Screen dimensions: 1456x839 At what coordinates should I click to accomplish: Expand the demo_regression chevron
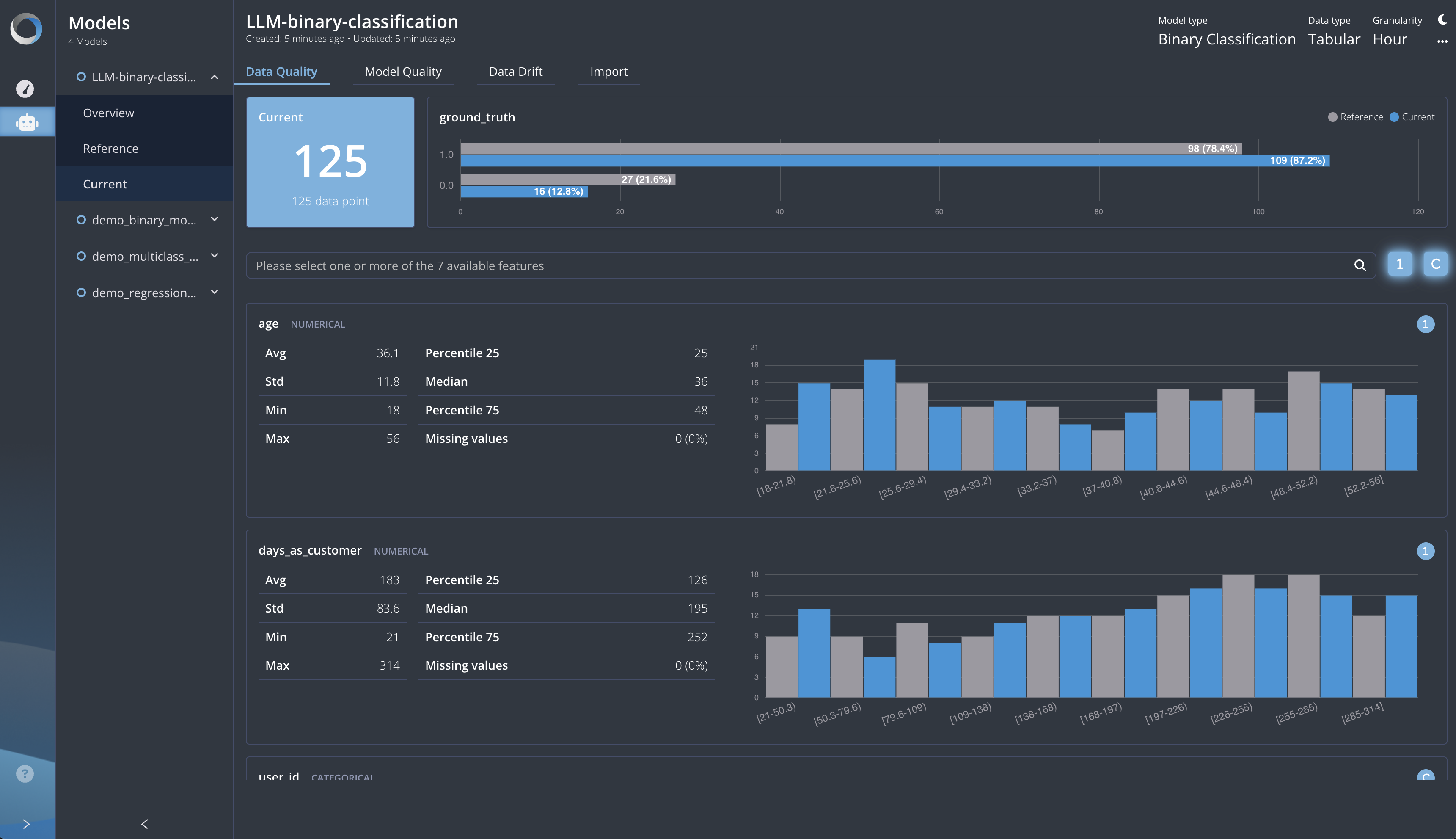pos(215,292)
